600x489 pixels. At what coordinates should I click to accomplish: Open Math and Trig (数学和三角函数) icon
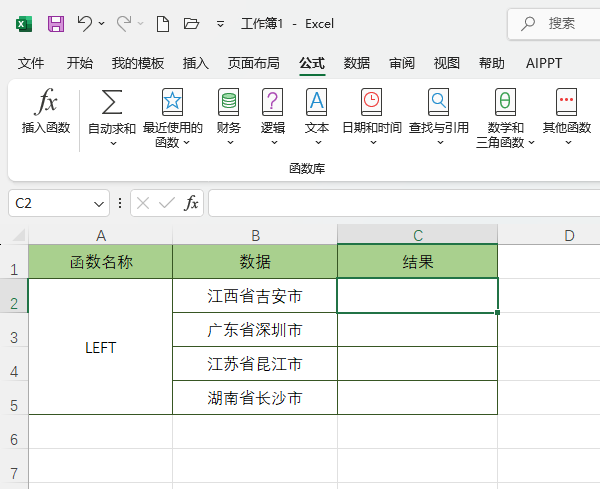coord(505,102)
